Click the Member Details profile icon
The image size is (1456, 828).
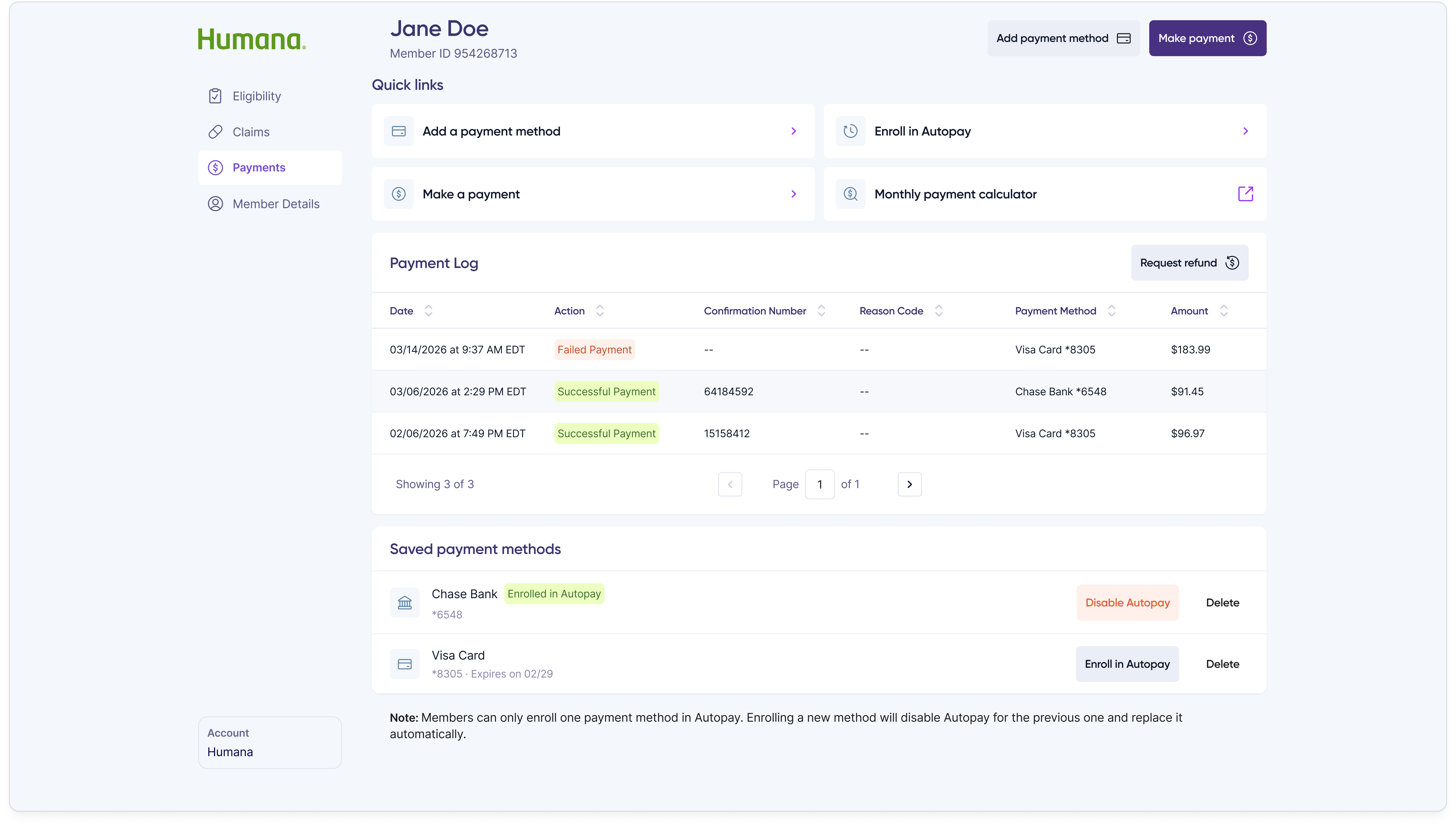[x=215, y=204]
